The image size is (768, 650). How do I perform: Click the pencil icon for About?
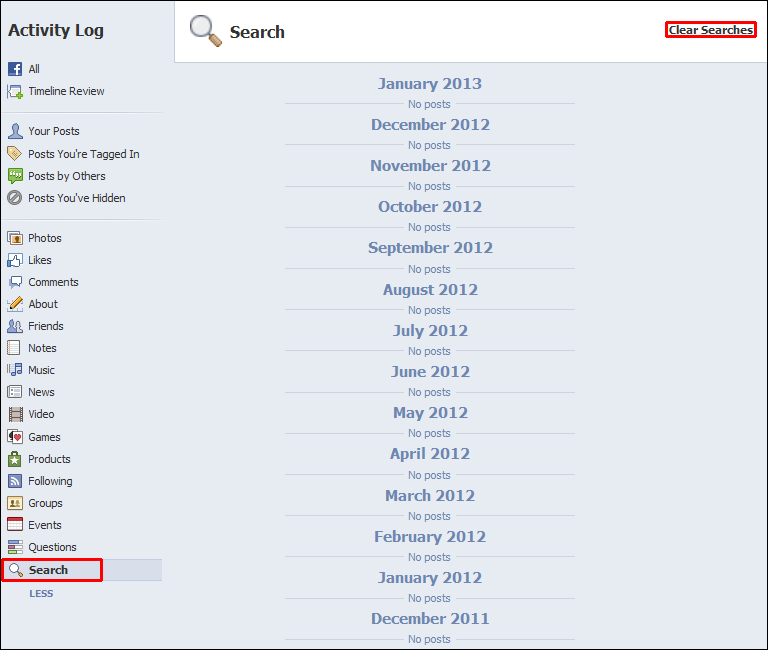click(x=15, y=304)
